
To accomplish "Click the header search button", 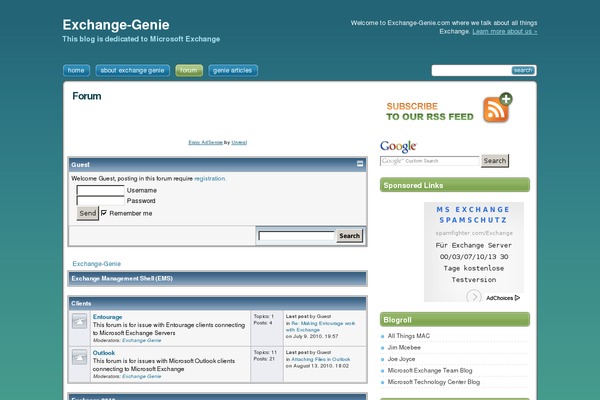I will pyautogui.click(x=523, y=70).
